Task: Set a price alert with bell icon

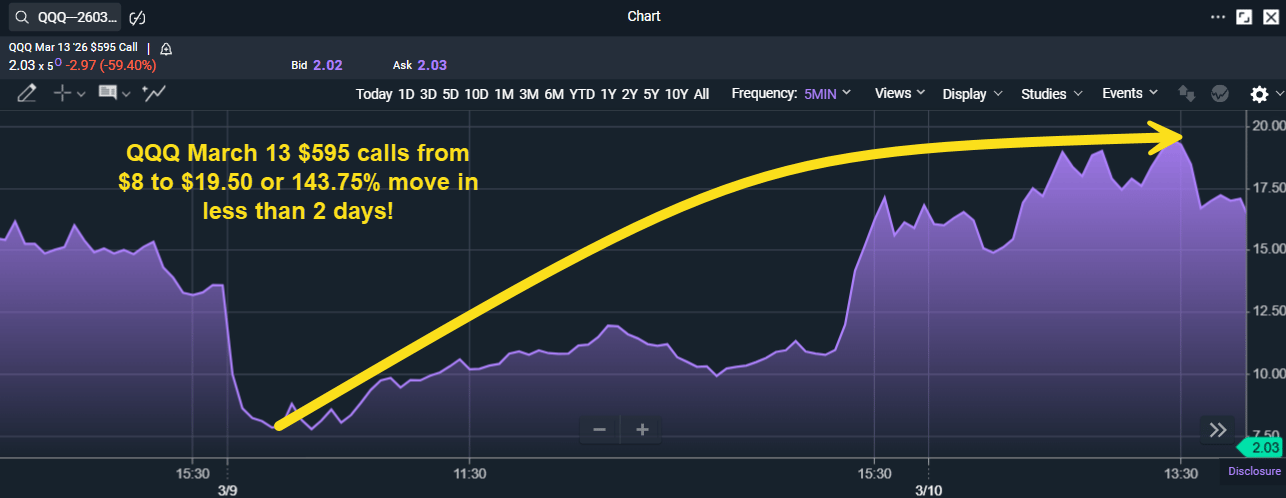Action: pyautogui.click(x=166, y=48)
